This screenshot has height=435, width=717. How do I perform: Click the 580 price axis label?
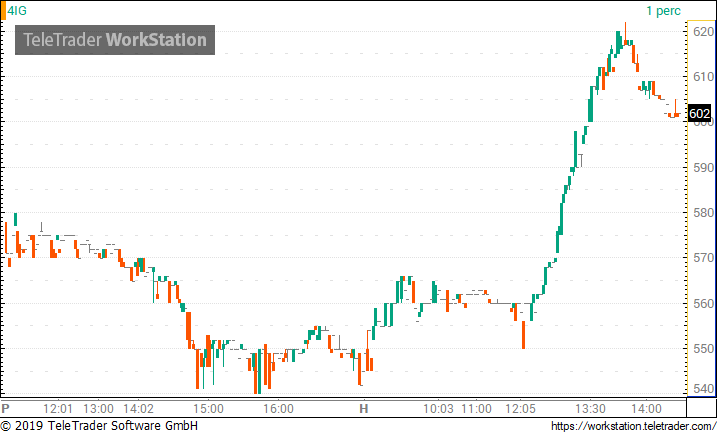click(703, 213)
